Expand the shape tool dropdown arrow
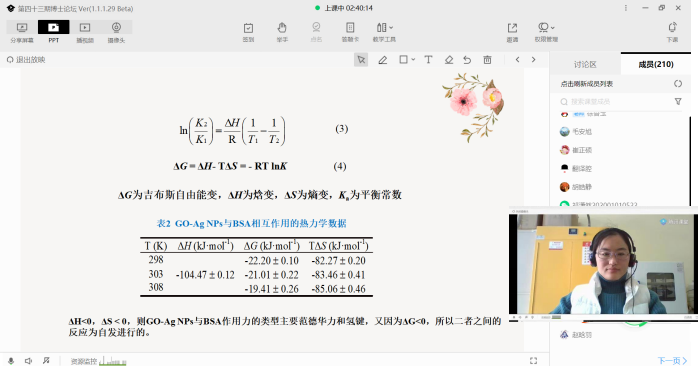This screenshot has width=699, height=366. (413, 59)
